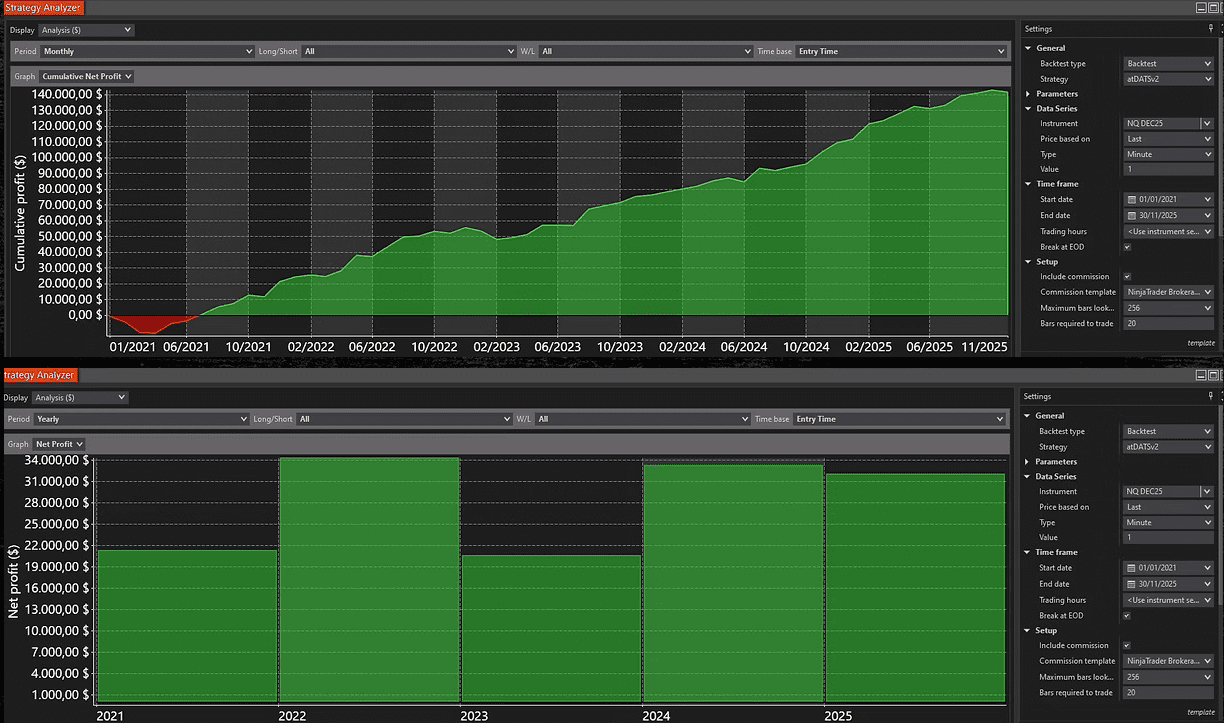Click the Instrument selector arrow beside the monthly chart
The height and width of the screenshot is (723, 1224).
pyautogui.click(x=1208, y=124)
